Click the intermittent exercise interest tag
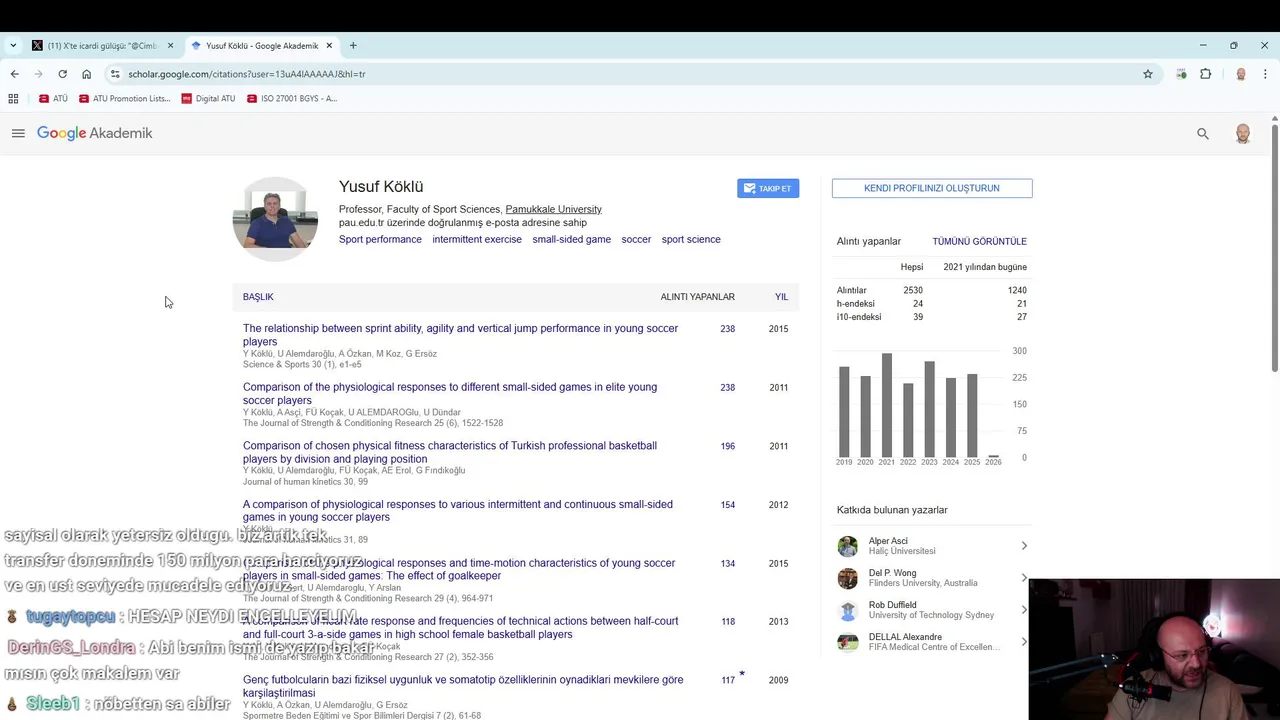1280x720 pixels. click(x=477, y=240)
